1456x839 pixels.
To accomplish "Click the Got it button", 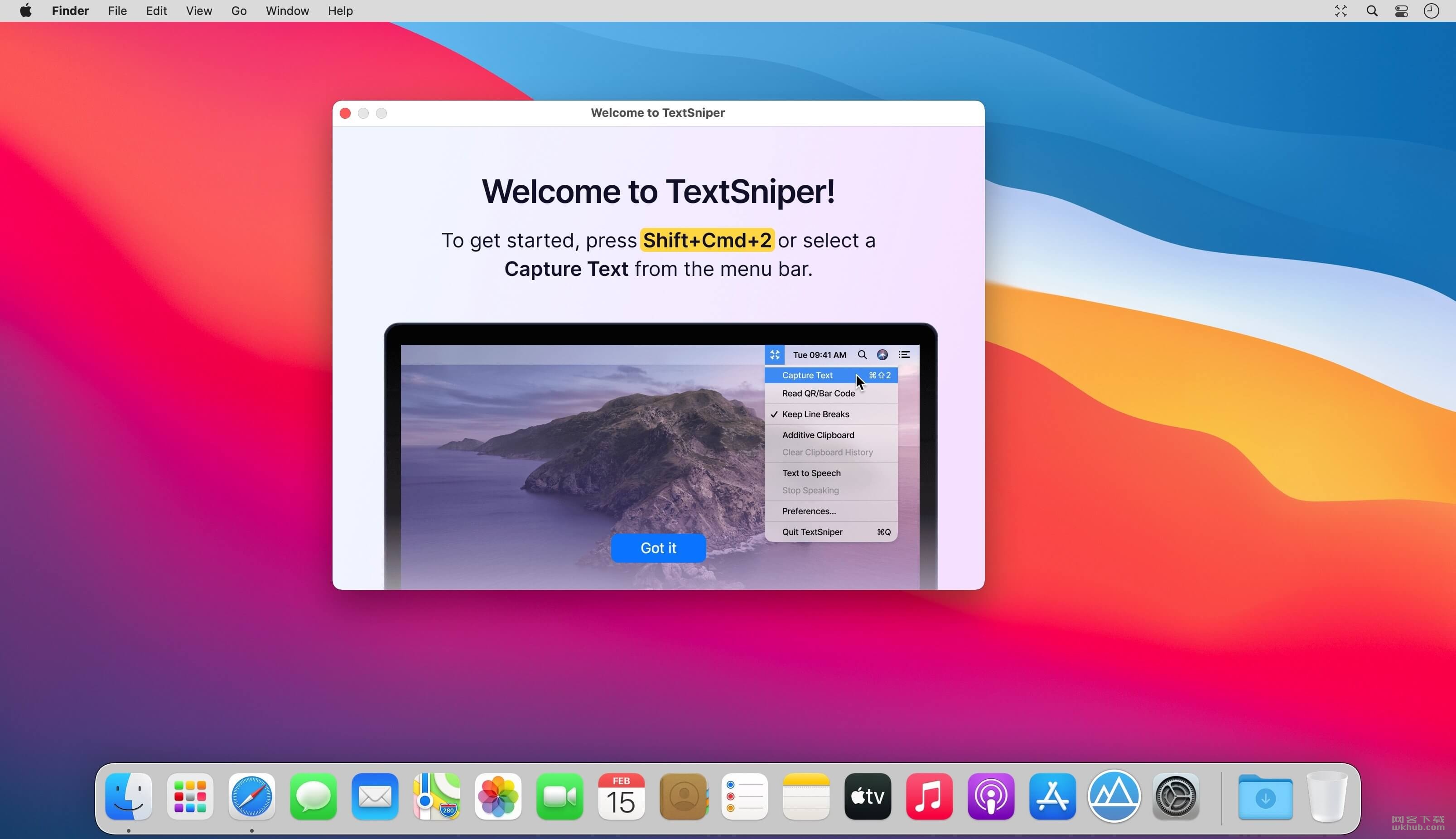I will [659, 548].
